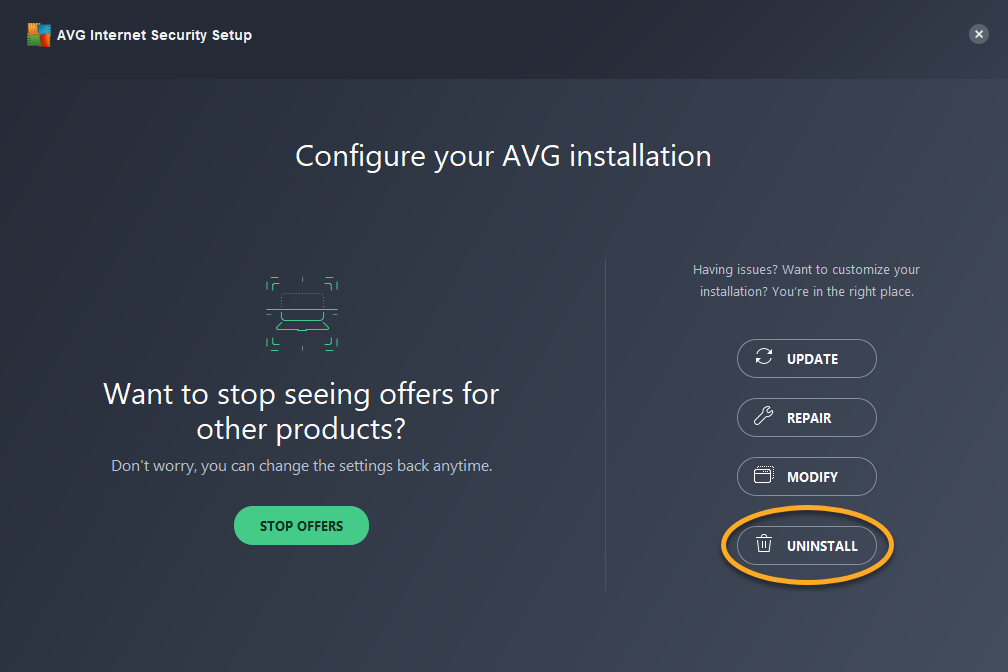The width and height of the screenshot is (1008, 672).
Task: Close the AVG Setup window
Action: coord(978,34)
